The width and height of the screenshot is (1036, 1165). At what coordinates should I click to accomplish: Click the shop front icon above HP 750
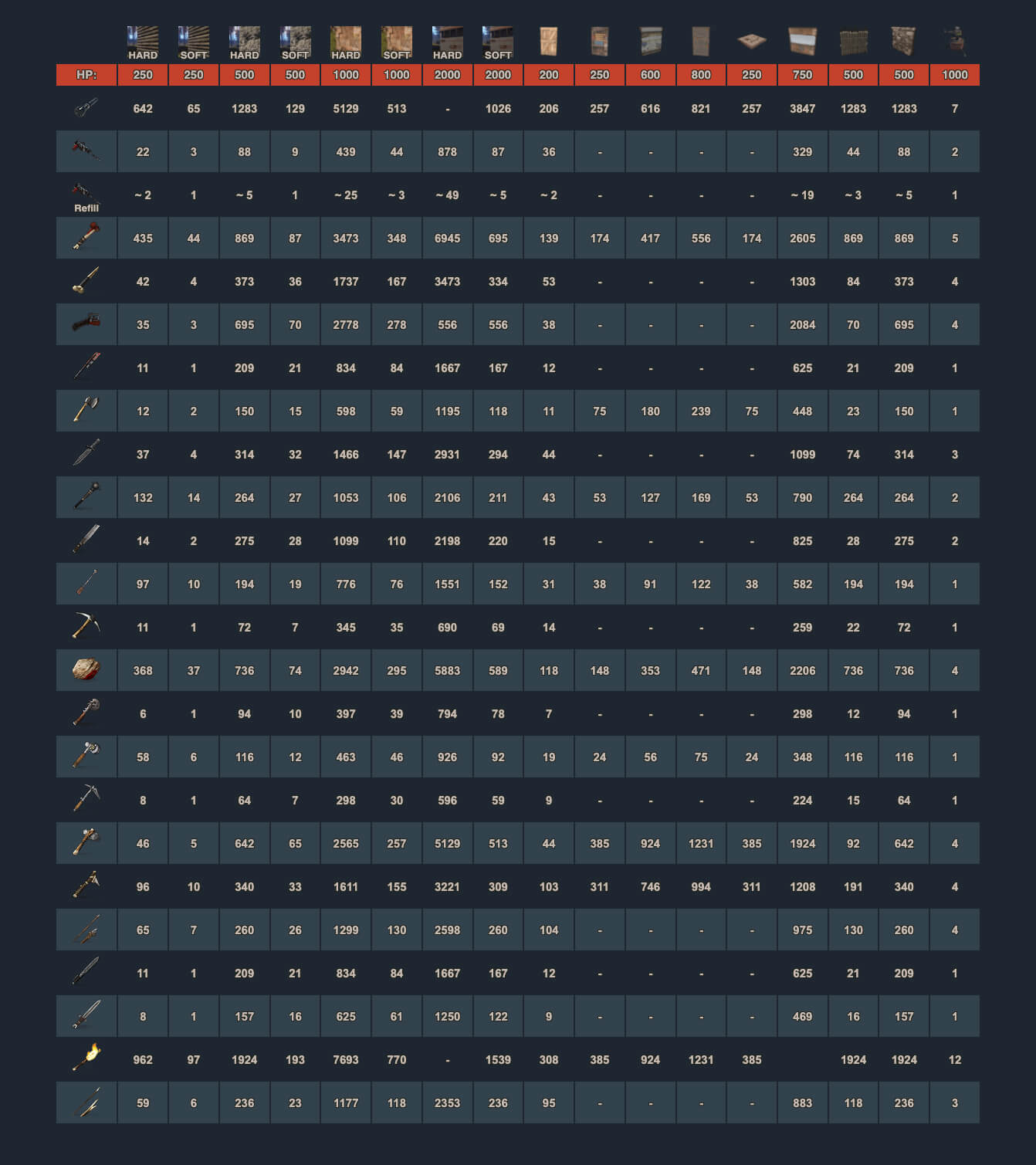click(803, 42)
